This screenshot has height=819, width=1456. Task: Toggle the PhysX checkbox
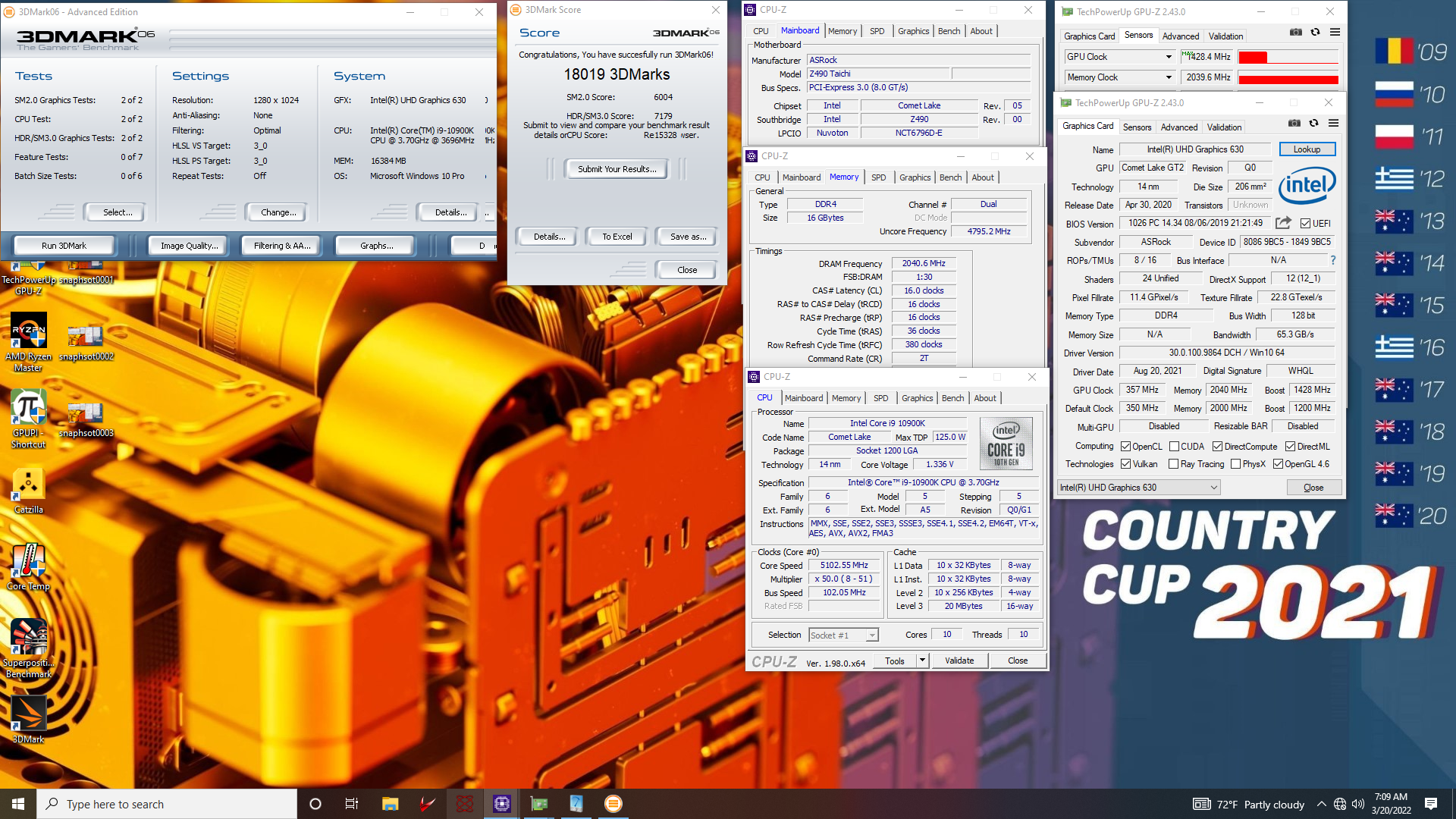(x=1235, y=464)
